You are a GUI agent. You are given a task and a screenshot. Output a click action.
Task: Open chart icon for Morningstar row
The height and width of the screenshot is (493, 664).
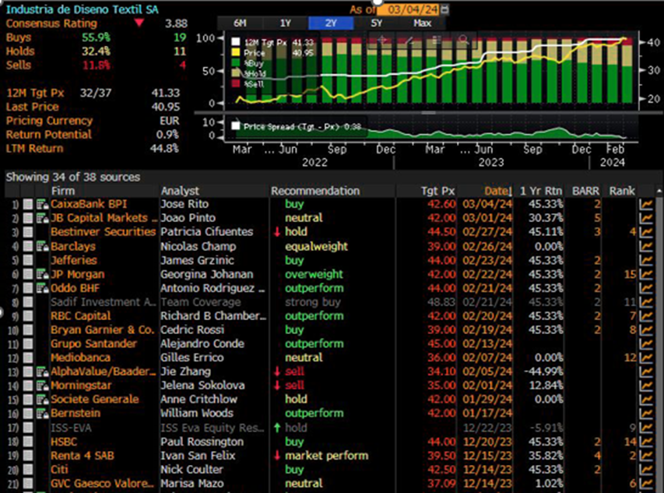tap(646, 385)
